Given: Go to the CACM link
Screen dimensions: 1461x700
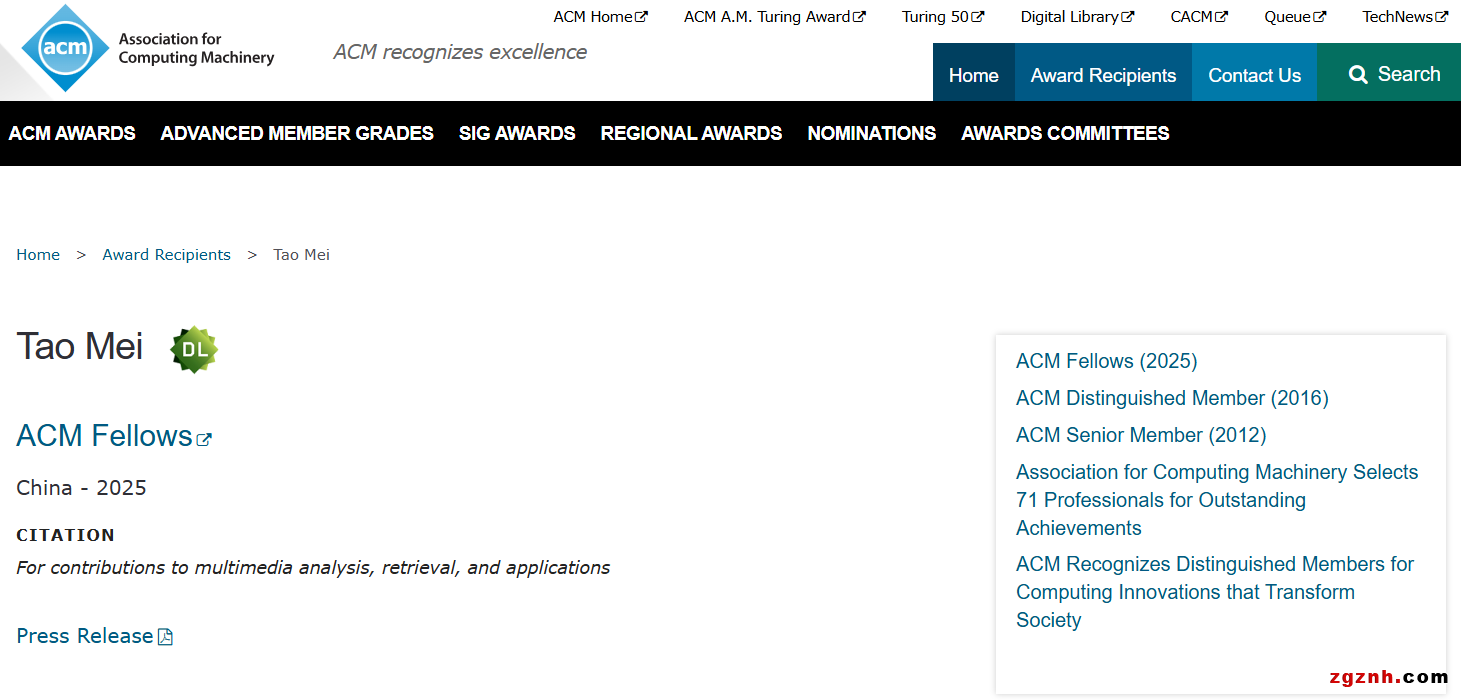Looking at the screenshot, I should [x=1198, y=16].
